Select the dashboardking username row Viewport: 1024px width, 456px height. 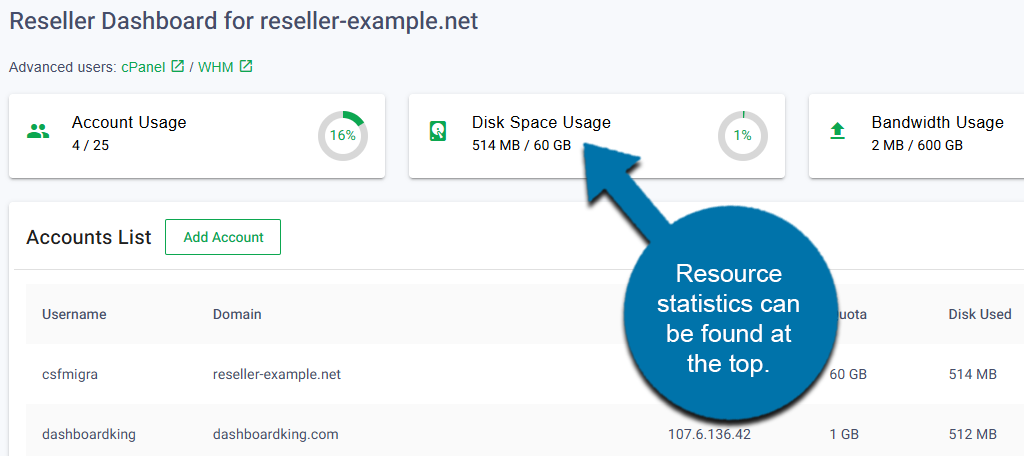coord(88,434)
